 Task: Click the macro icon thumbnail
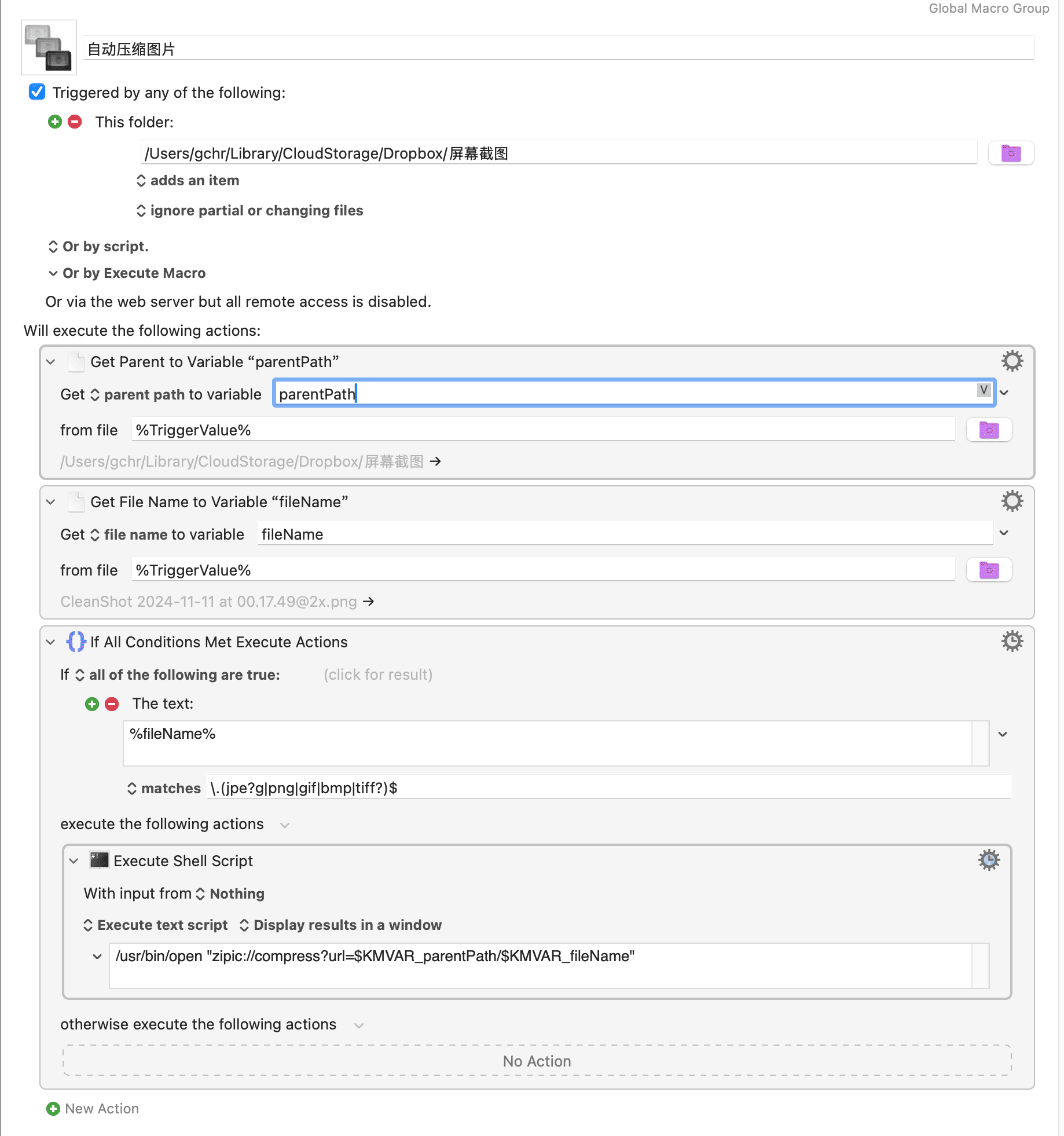[49, 47]
